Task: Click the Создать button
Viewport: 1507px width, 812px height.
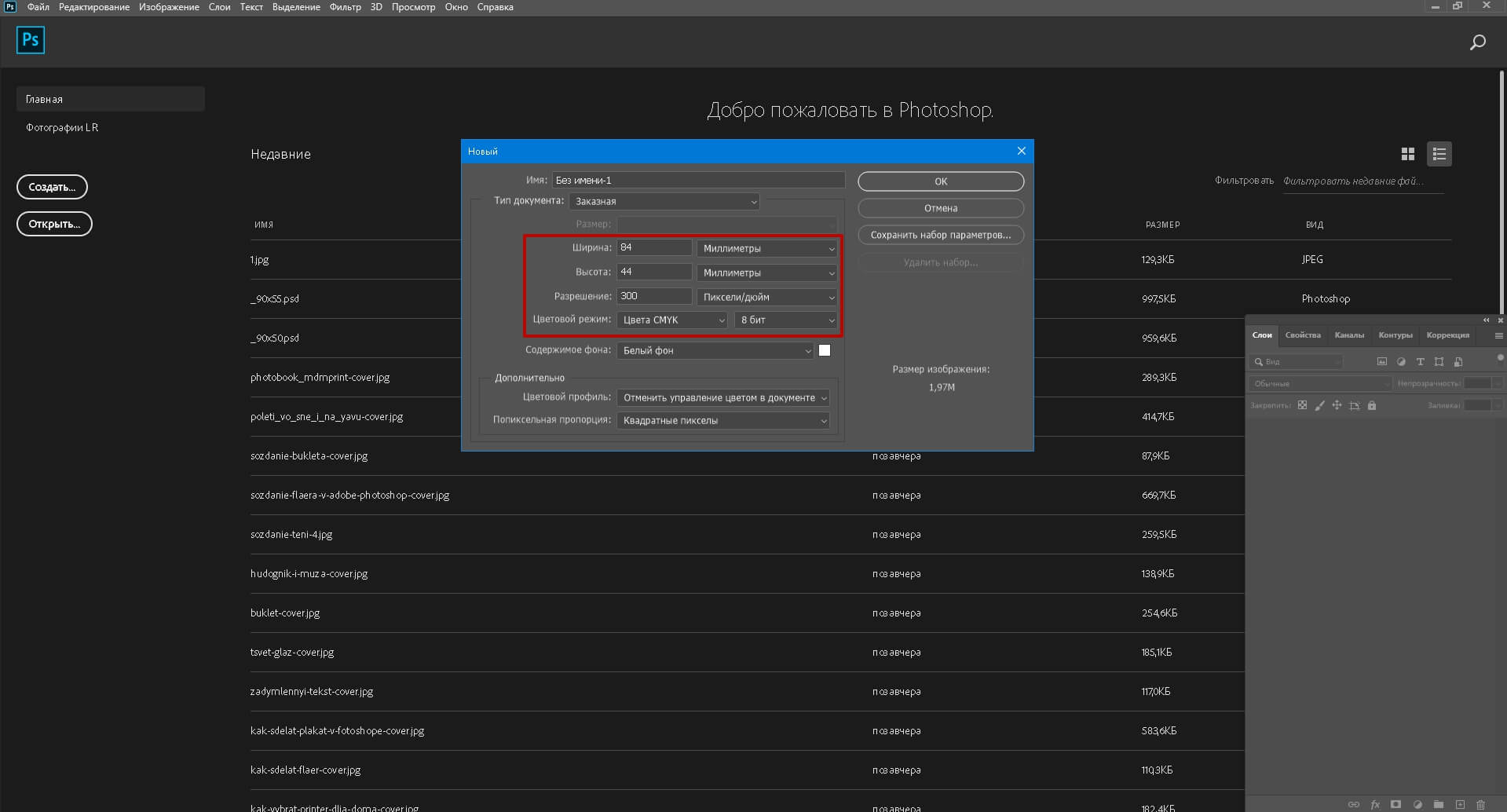Action: [x=52, y=187]
